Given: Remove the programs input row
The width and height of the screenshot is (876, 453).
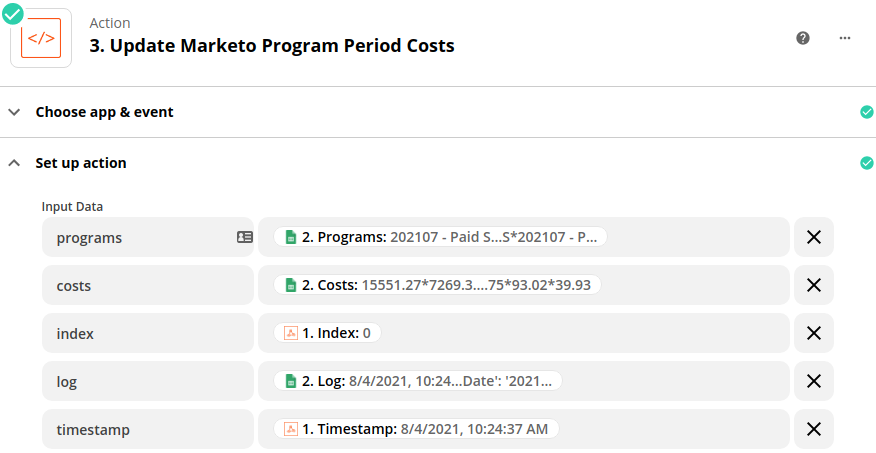Looking at the screenshot, I should [x=814, y=237].
